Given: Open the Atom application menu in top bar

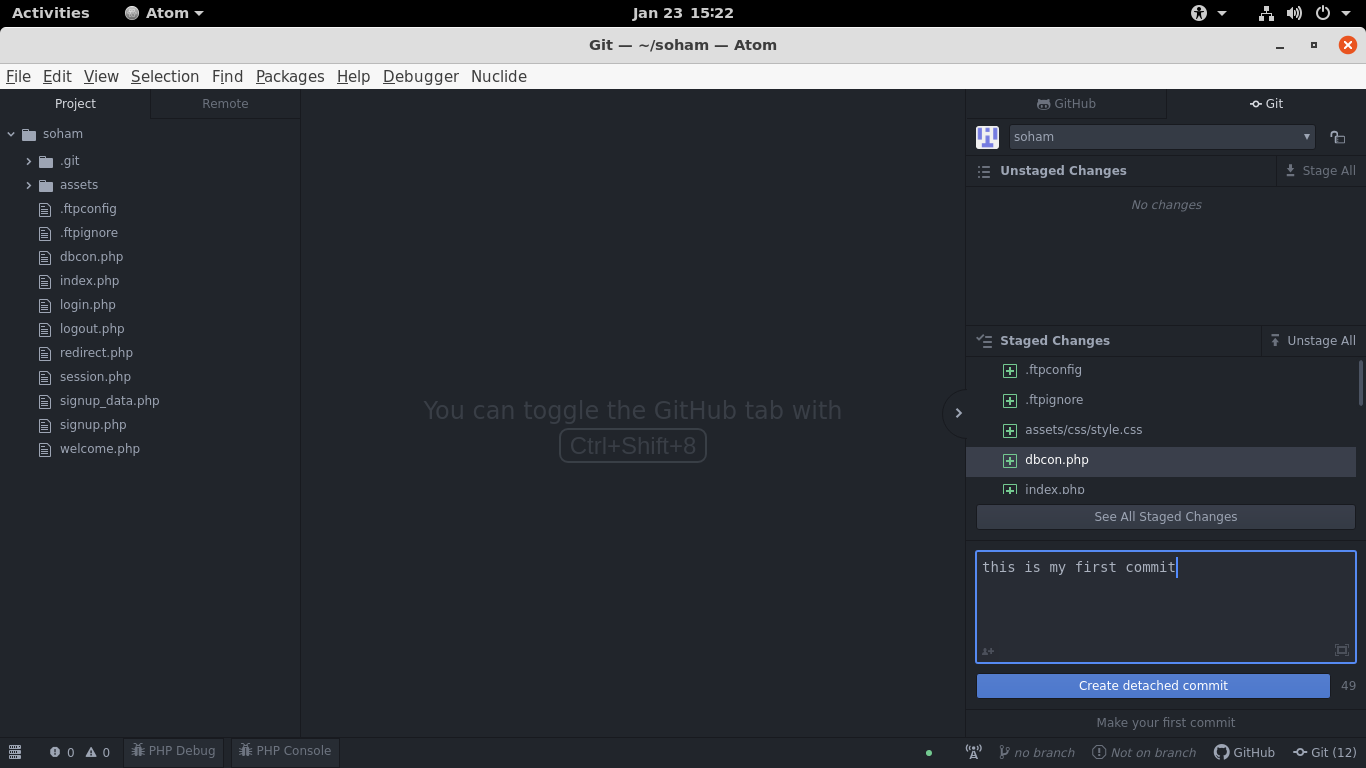Looking at the screenshot, I should (x=164, y=13).
